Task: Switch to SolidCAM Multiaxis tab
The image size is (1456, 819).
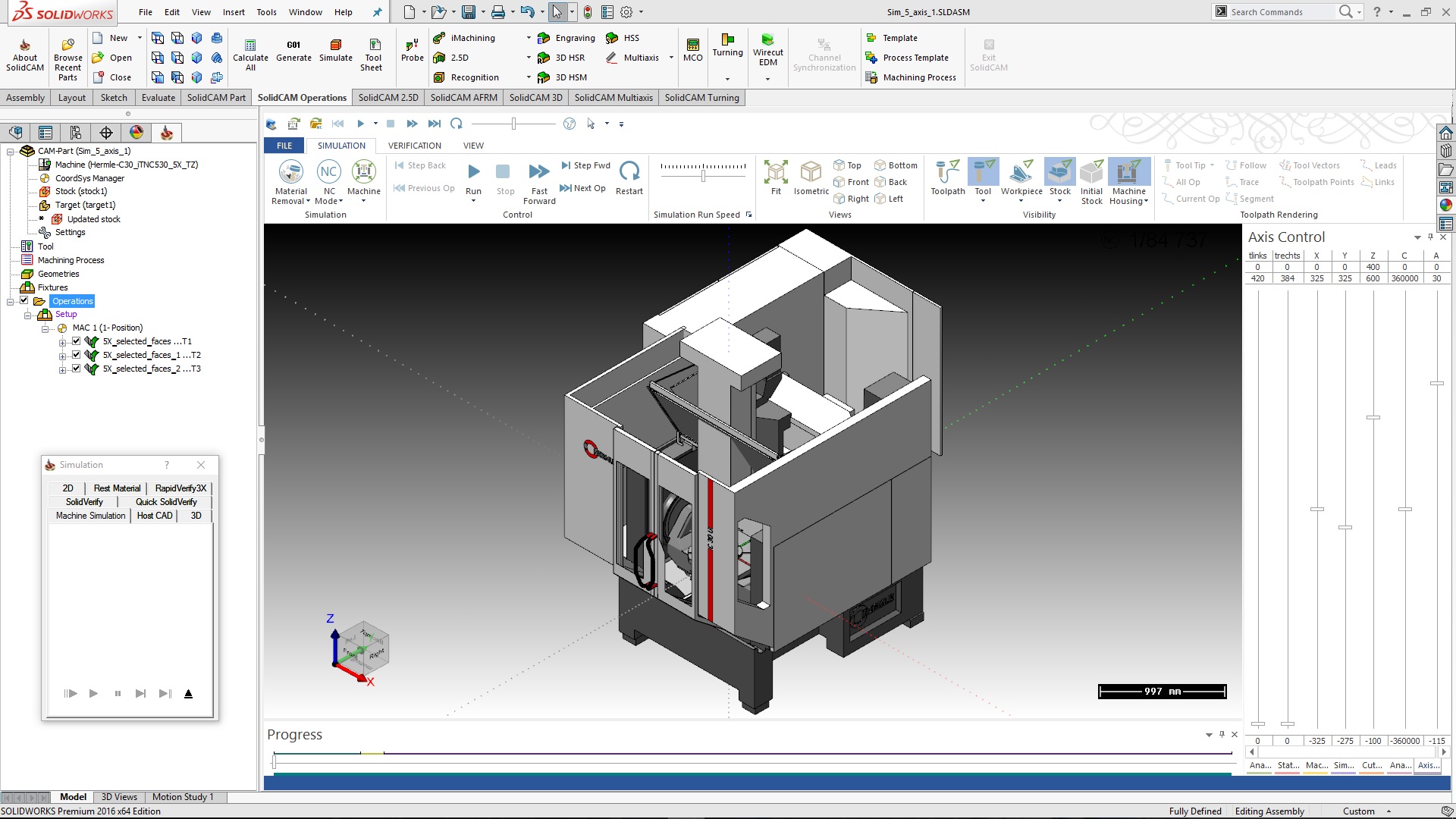Action: (x=613, y=98)
